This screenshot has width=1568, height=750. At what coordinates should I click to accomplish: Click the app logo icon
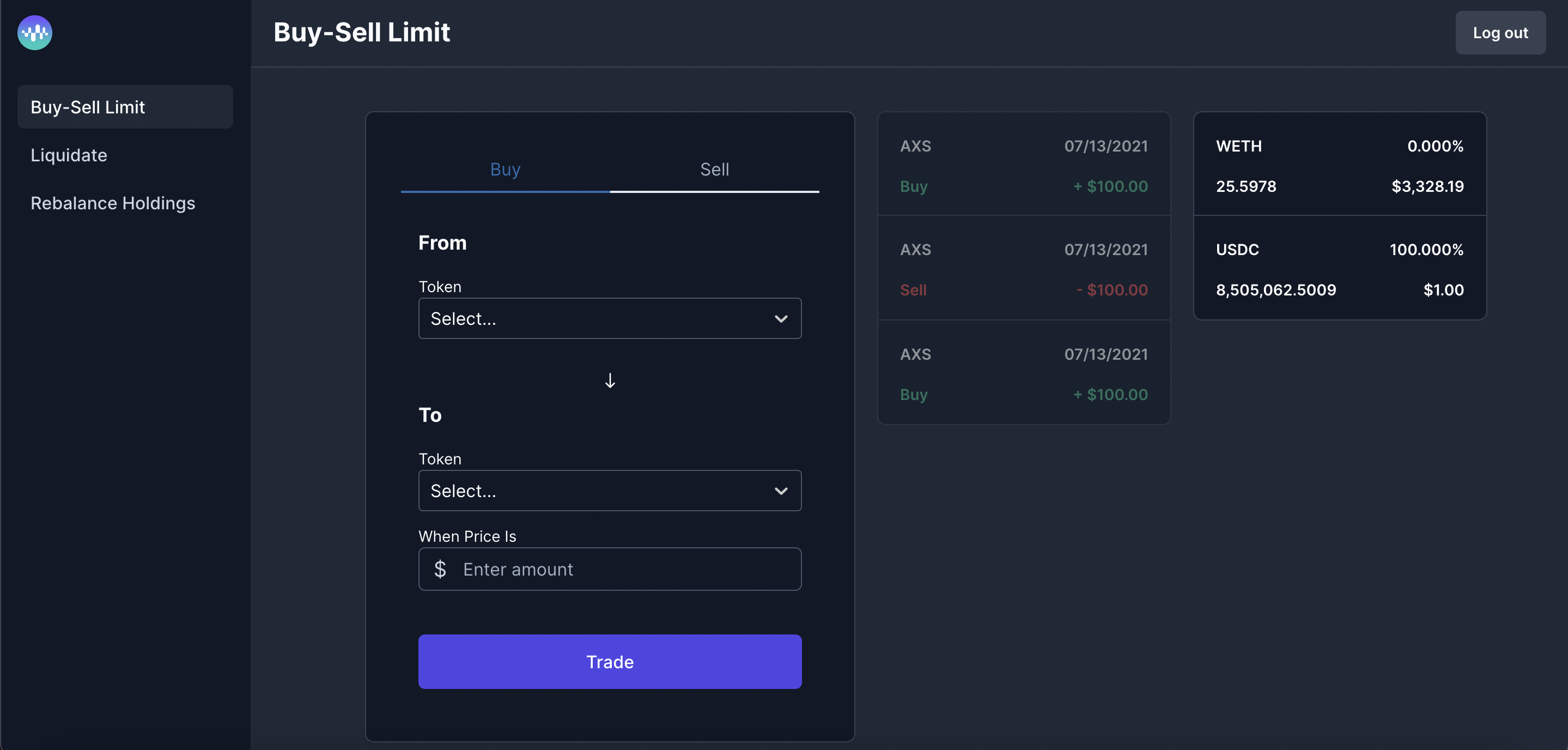35,33
